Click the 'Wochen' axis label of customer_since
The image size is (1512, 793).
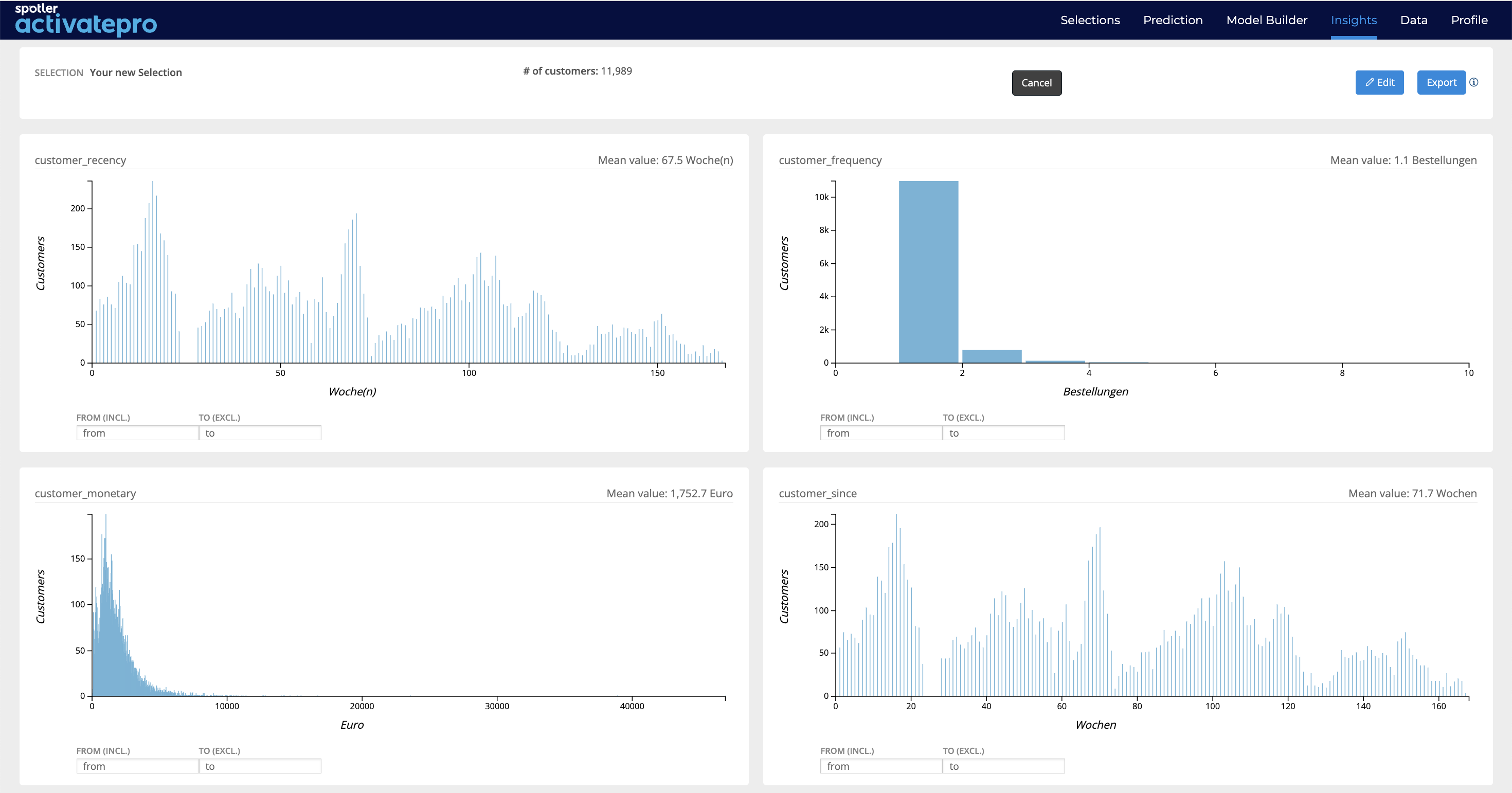[1096, 725]
